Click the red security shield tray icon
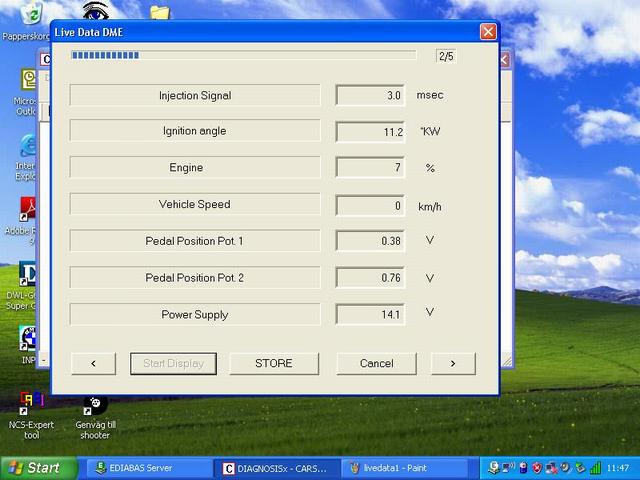 (x=537, y=468)
